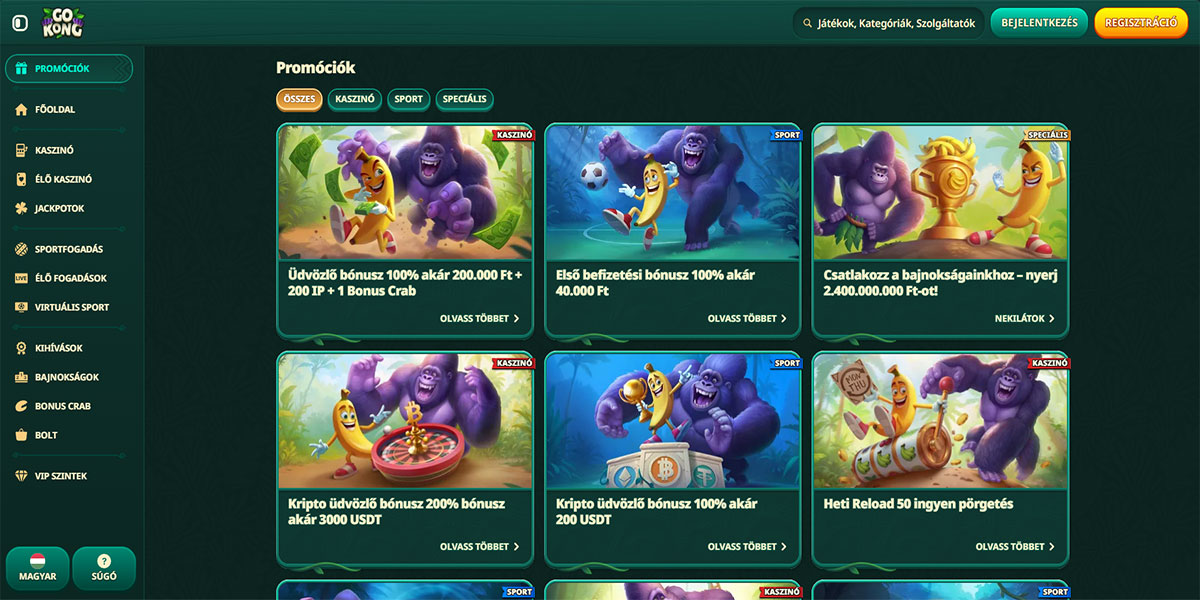Open Sportfogadás with the ball icon
This screenshot has width=1200, height=600.
pyautogui.click(x=21, y=249)
